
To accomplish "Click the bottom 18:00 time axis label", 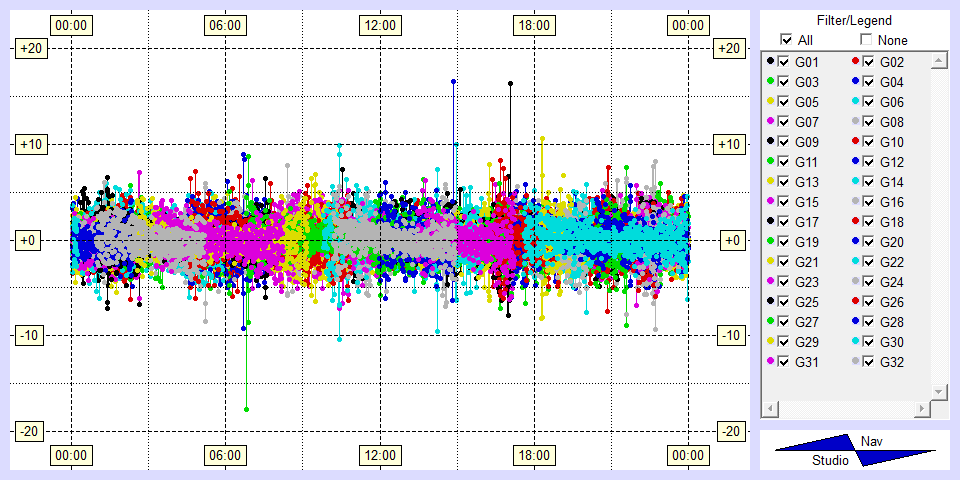I will [x=533, y=456].
